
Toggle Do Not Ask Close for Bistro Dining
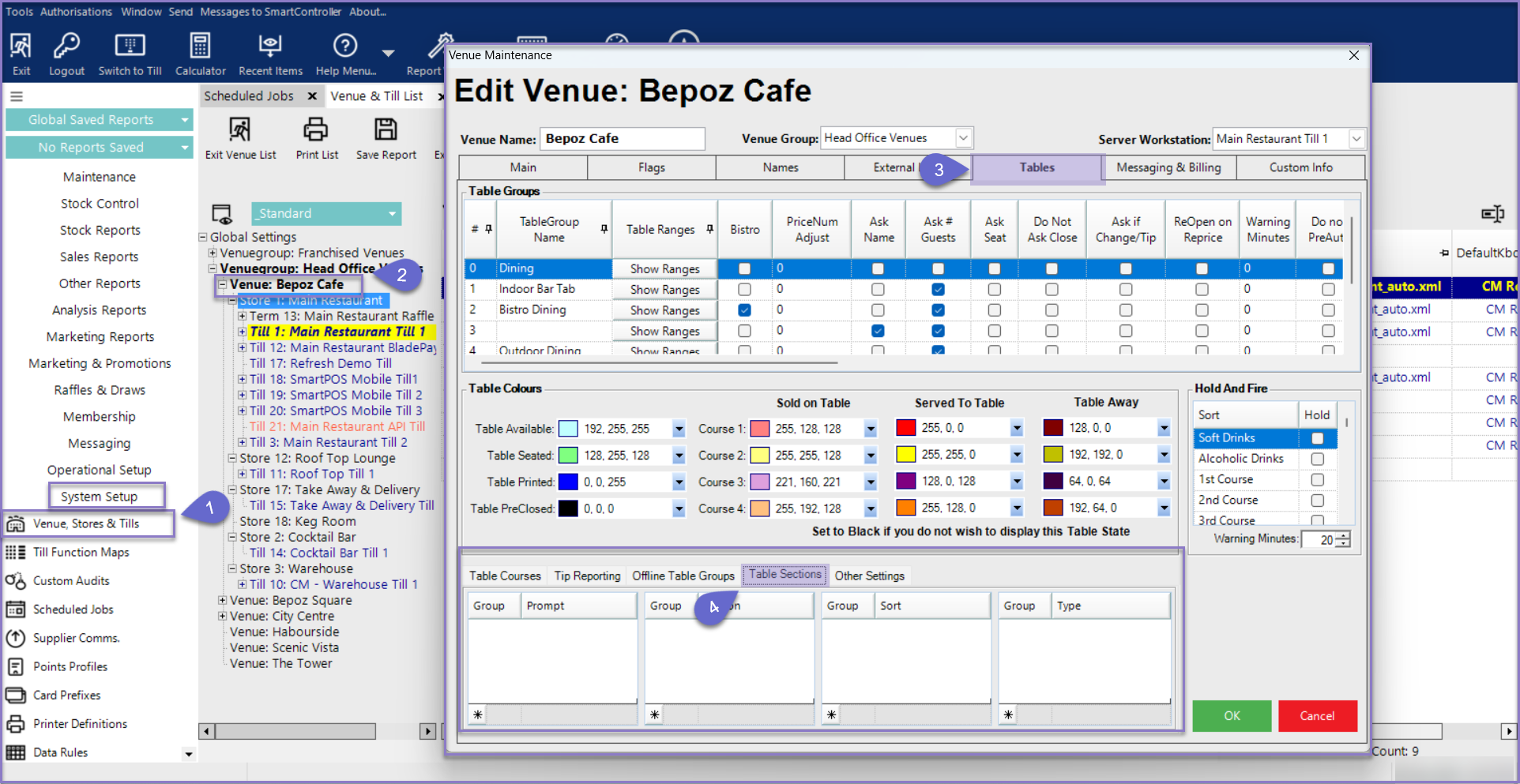point(1052,310)
